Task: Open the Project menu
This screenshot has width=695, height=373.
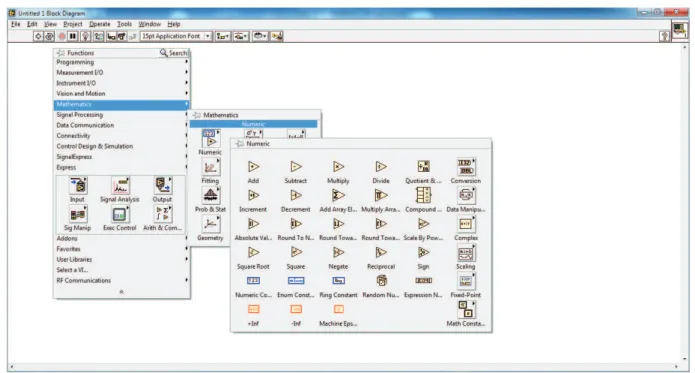Action: click(73, 24)
